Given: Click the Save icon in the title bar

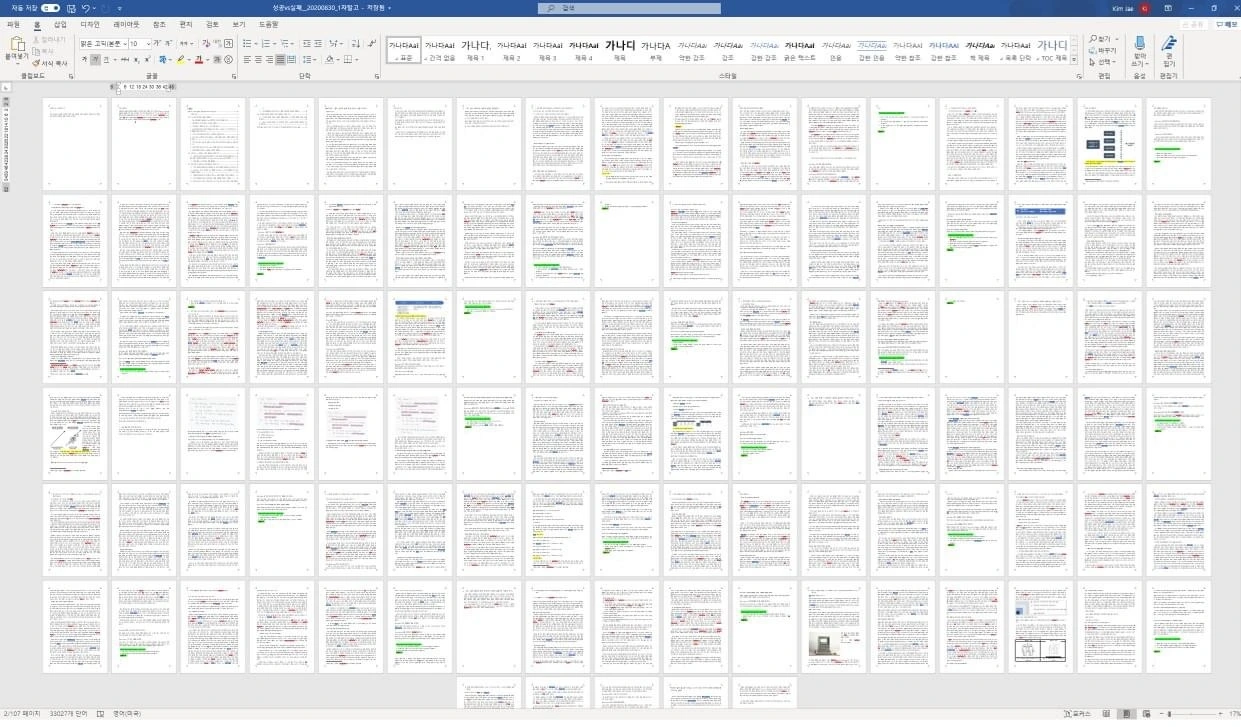Looking at the screenshot, I should point(70,8).
